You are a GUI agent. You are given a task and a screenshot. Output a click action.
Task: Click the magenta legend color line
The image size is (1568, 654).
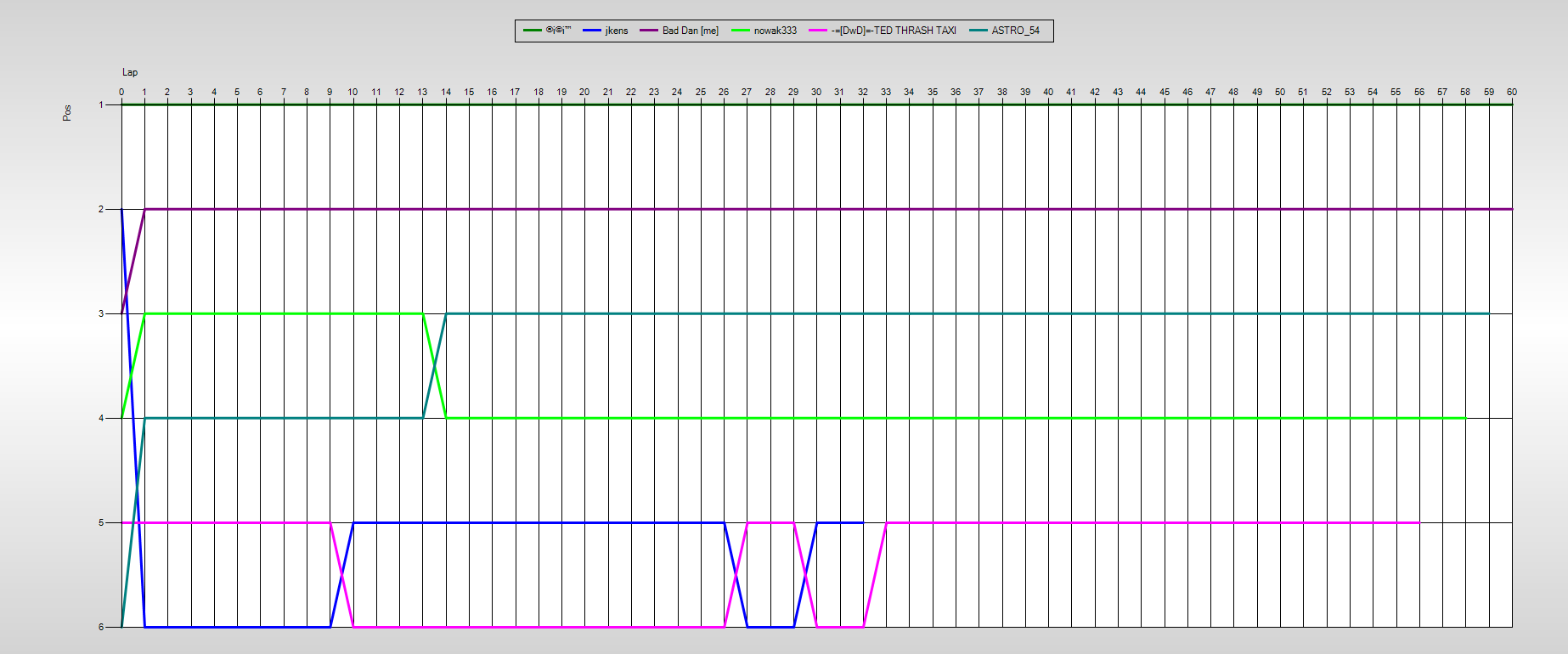(x=817, y=31)
